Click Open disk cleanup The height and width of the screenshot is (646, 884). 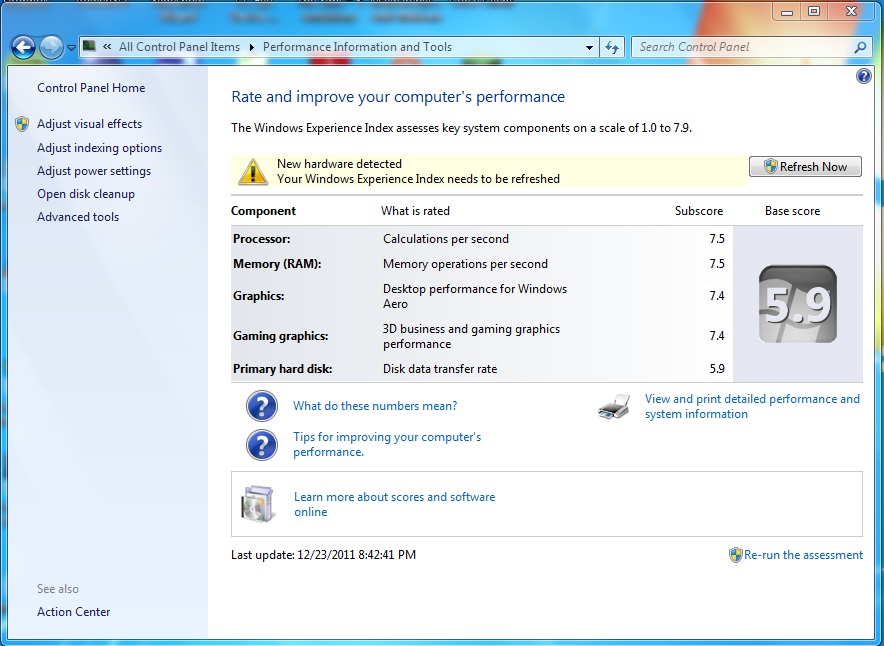[x=86, y=194]
